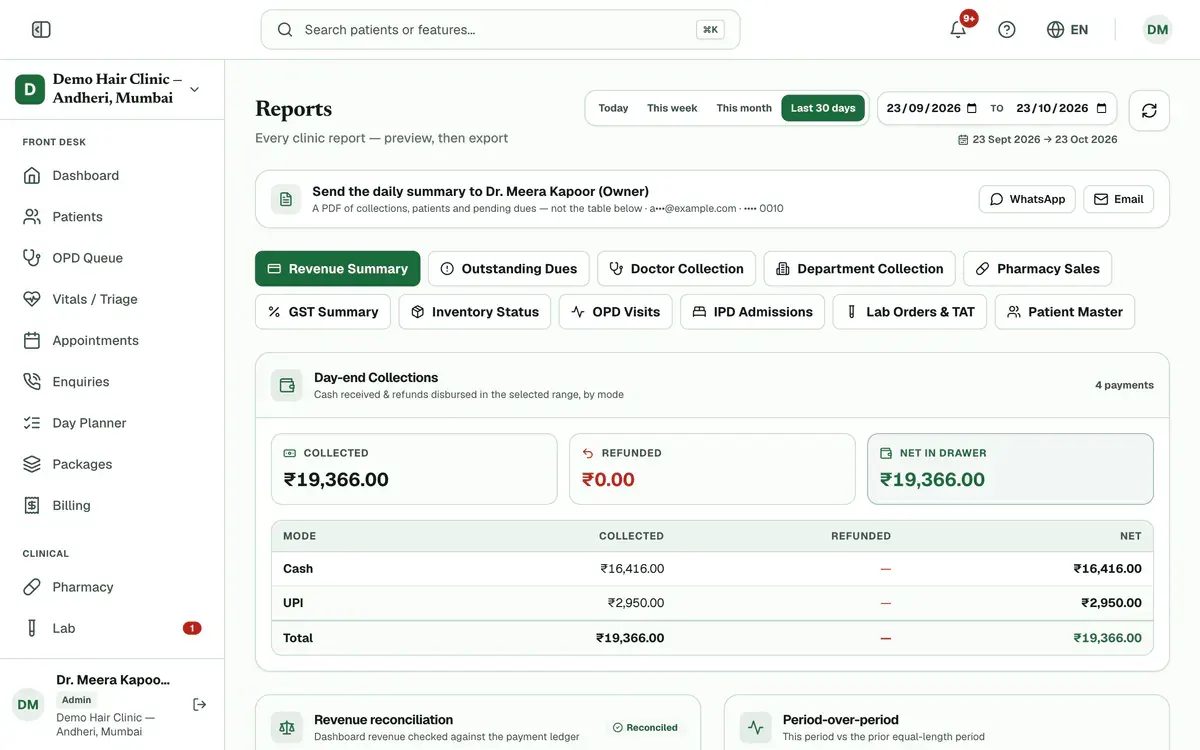This screenshot has height=750, width=1200.
Task: Switch to OPD Visits report
Action: pyautogui.click(x=615, y=312)
